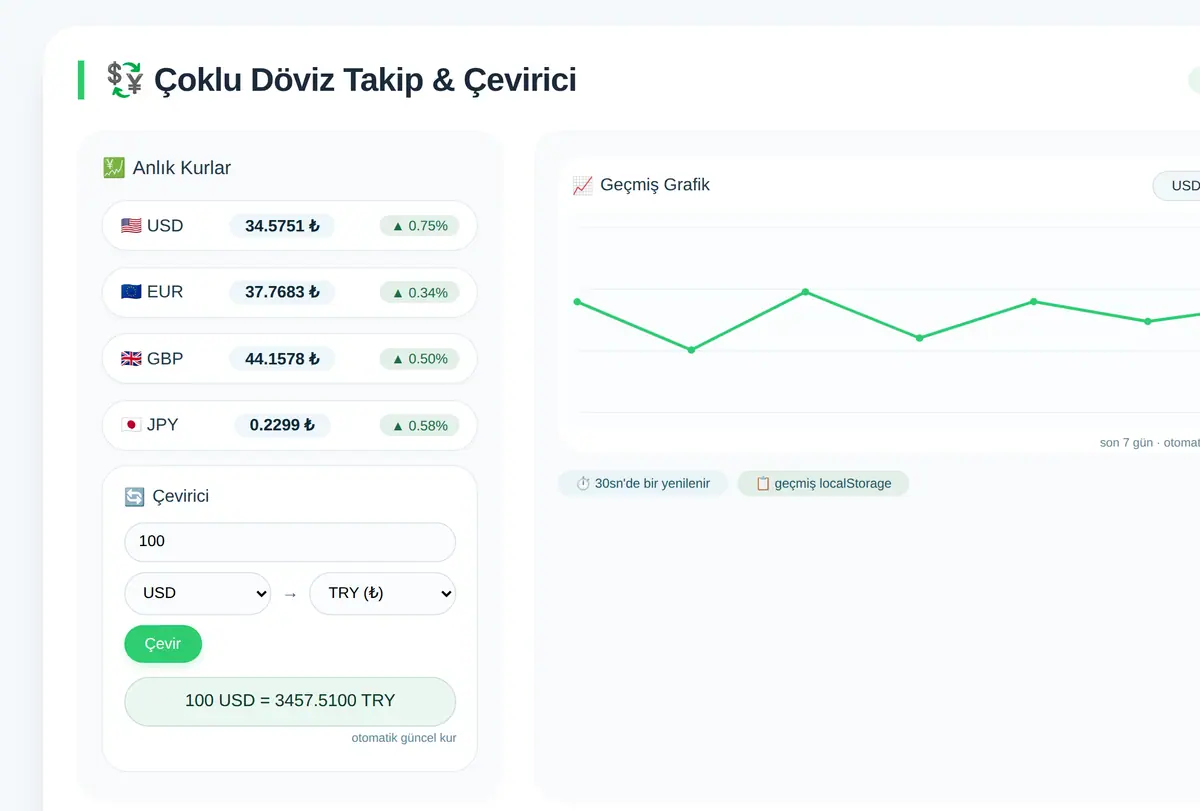Click the US flag icon in USD row
1200x811 pixels.
(131, 226)
